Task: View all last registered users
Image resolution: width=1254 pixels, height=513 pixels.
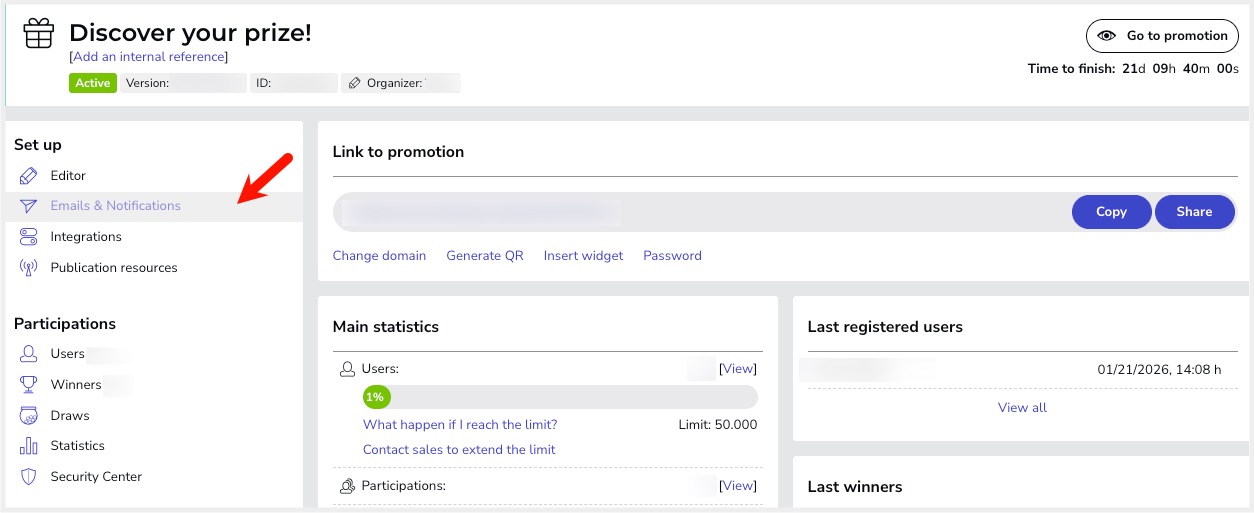Action: (x=1022, y=408)
